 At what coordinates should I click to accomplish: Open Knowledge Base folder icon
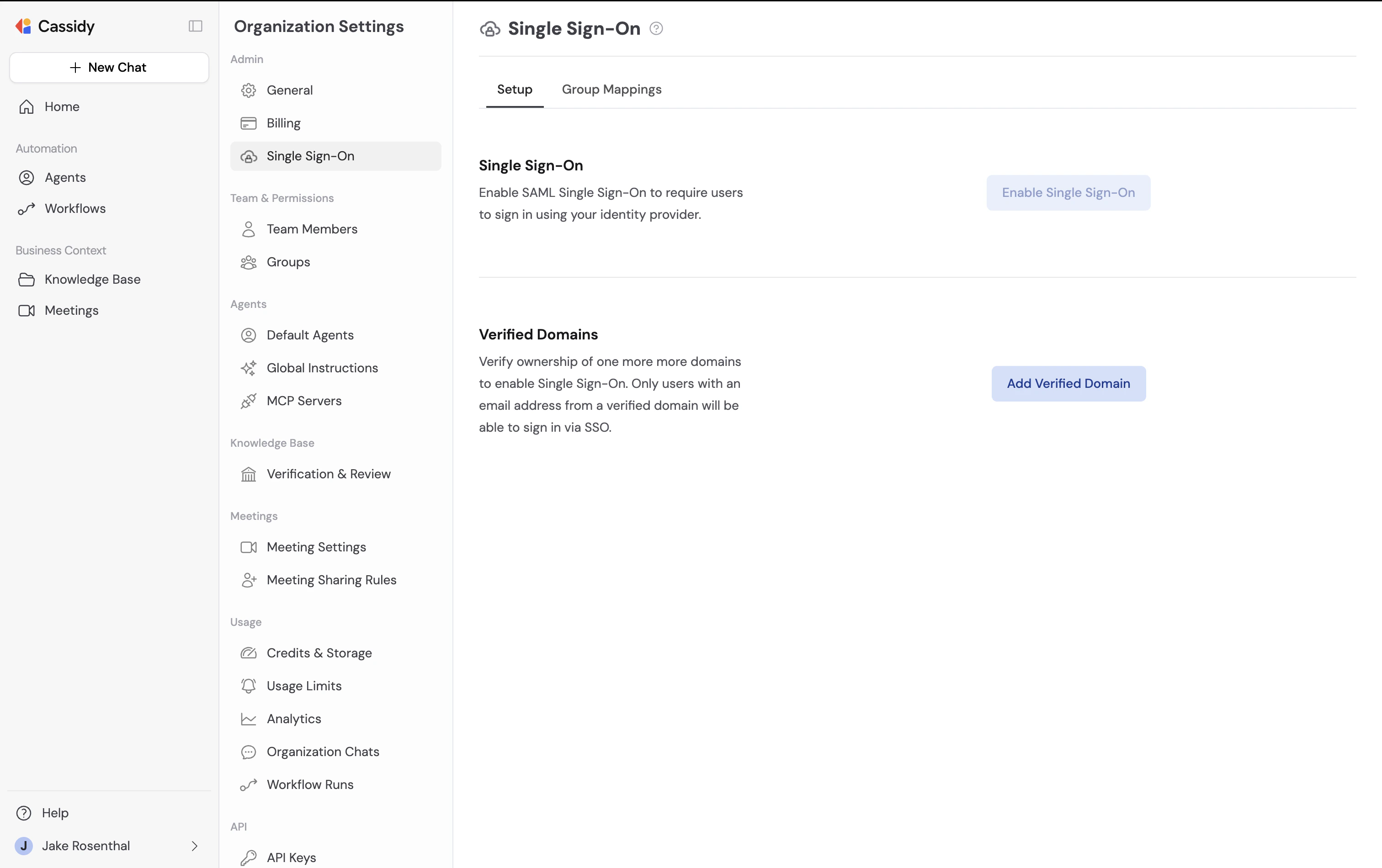[27, 280]
